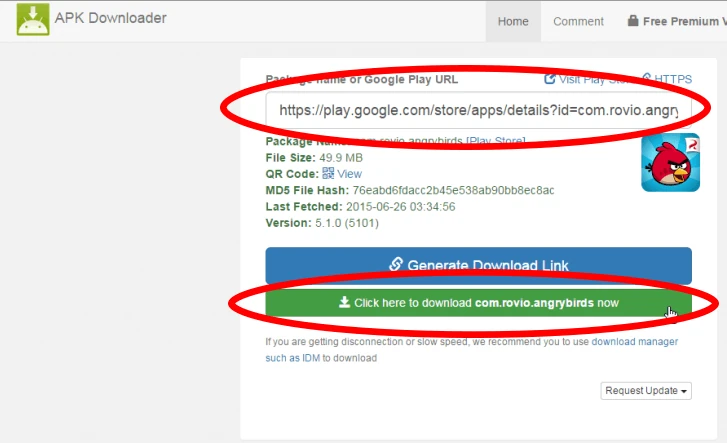Click the download arrow icon on green button
This screenshot has height=443, width=727.
pos(344,302)
